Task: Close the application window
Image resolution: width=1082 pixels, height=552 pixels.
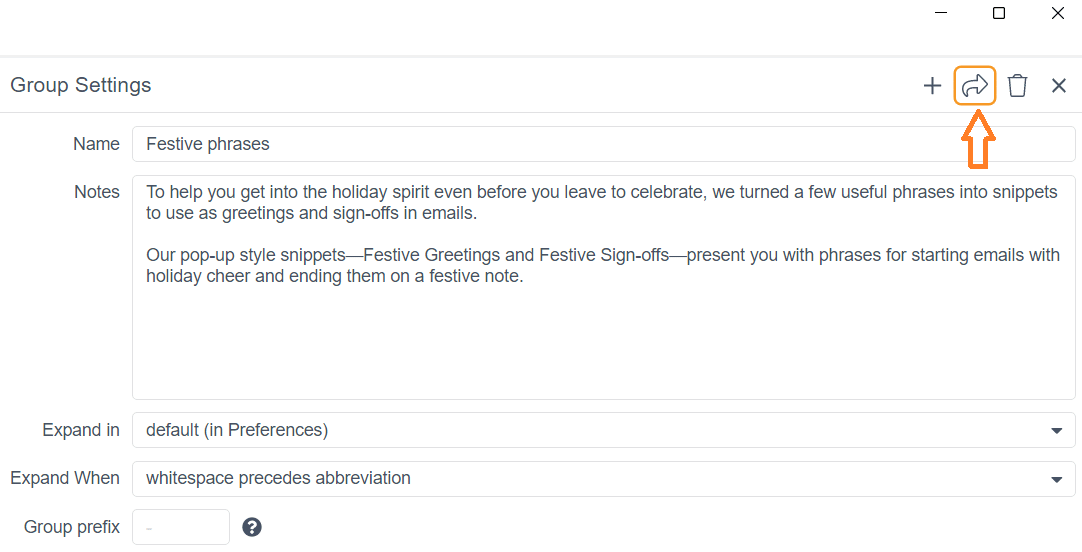Action: pyautogui.click(x=1057, y=13)
